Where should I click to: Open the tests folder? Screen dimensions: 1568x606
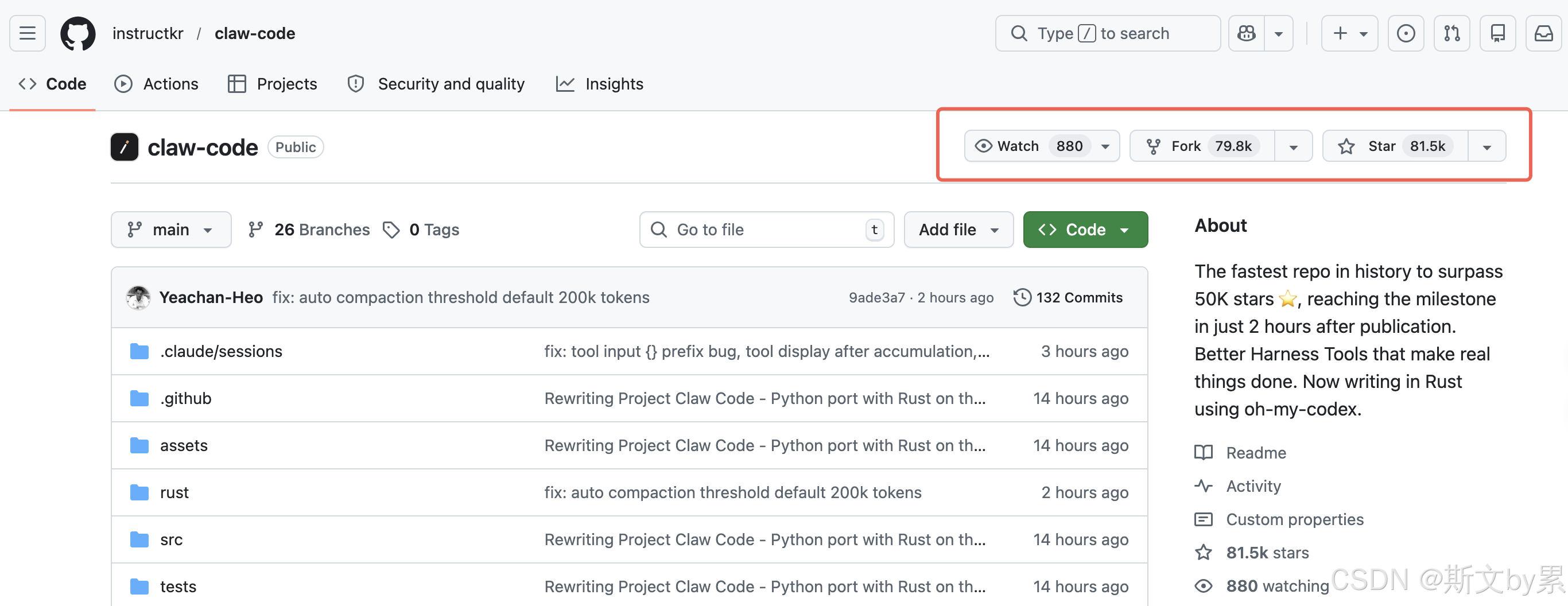pos(178,586)
